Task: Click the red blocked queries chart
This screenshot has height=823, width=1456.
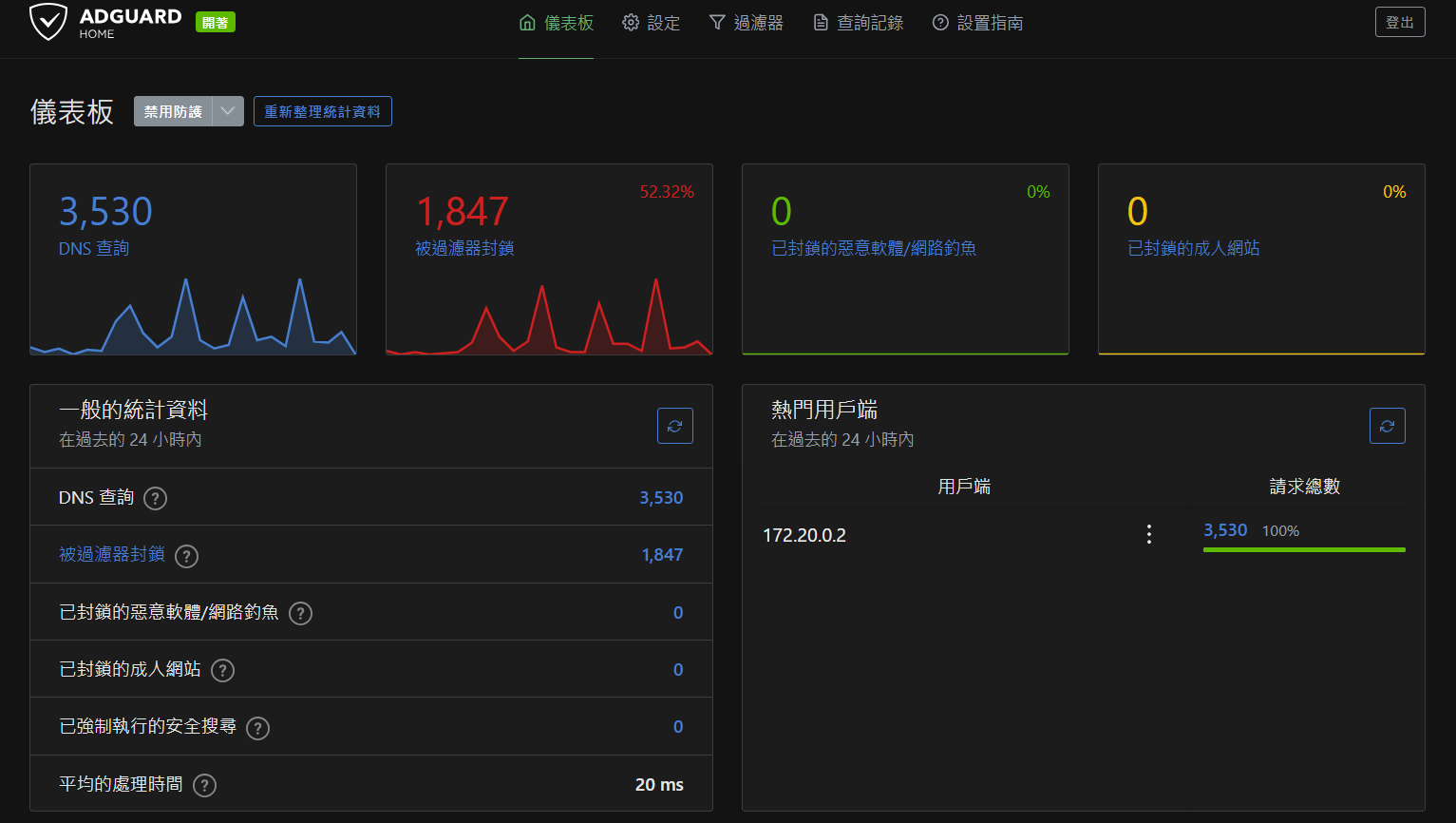Action: tap(549, 316)
